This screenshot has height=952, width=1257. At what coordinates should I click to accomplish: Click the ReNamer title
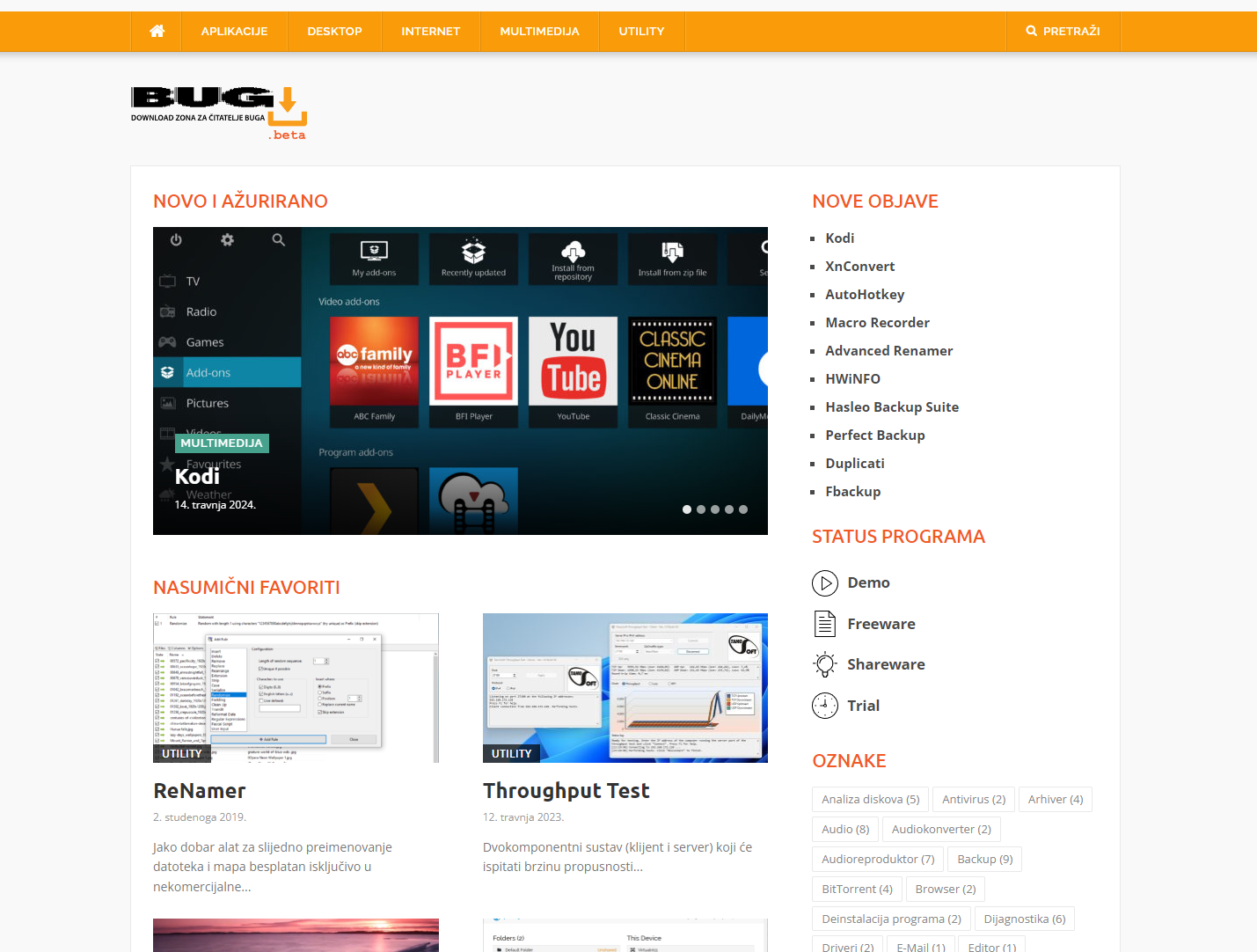[200, 791]
